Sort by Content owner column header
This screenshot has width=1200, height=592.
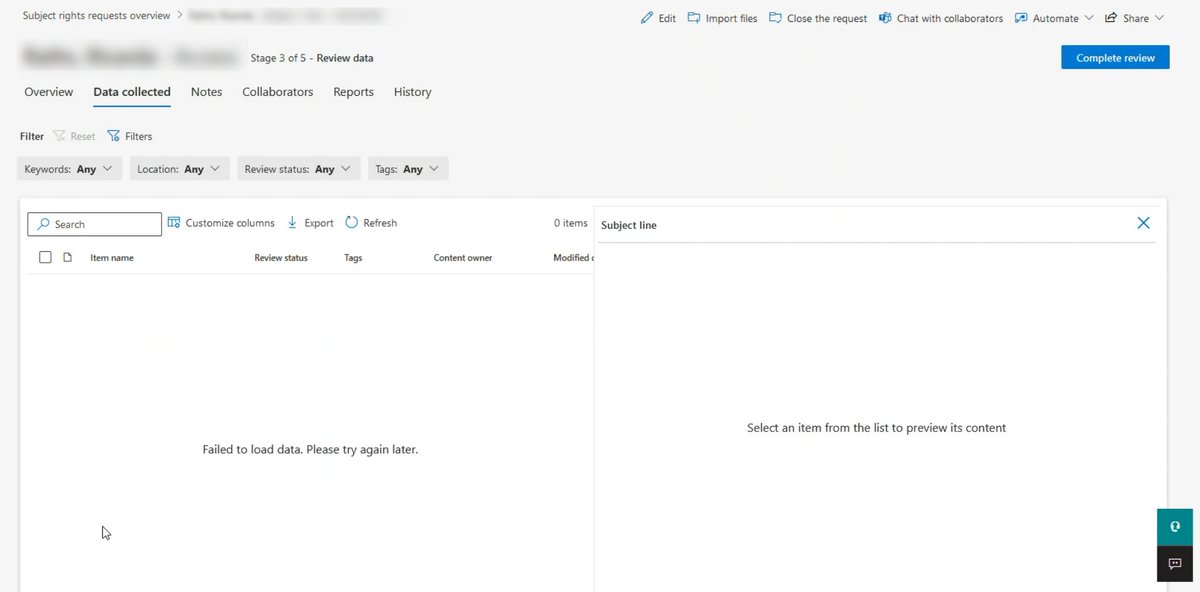coord(463,258)
